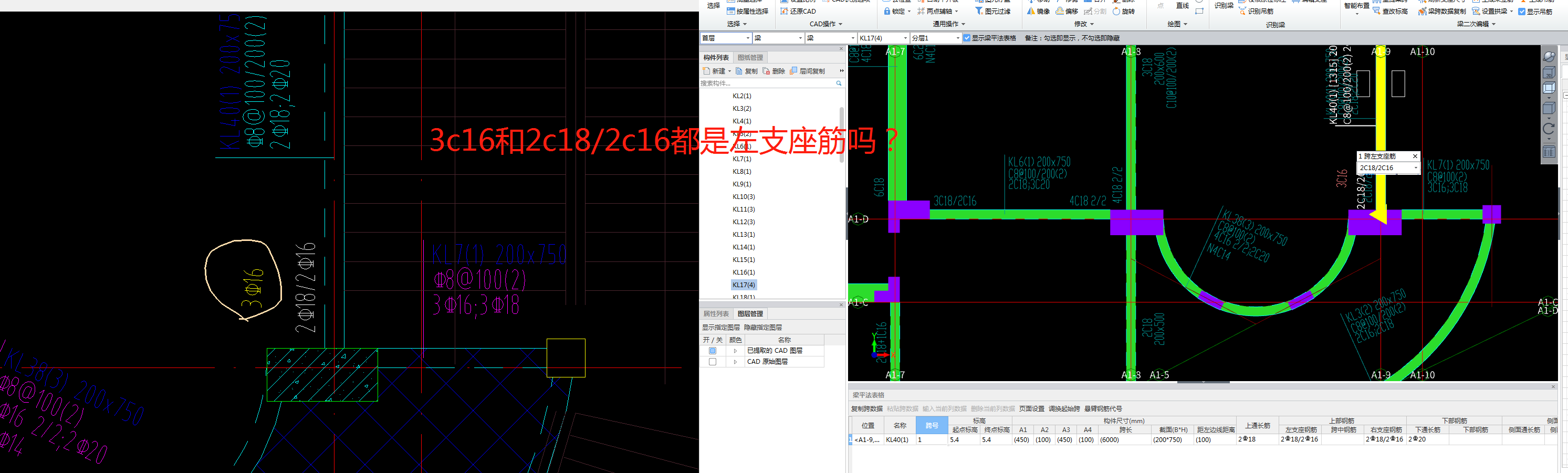Click 隐藏指定图层 button
The image size is (1568, 473).
[x=762, y=328]
